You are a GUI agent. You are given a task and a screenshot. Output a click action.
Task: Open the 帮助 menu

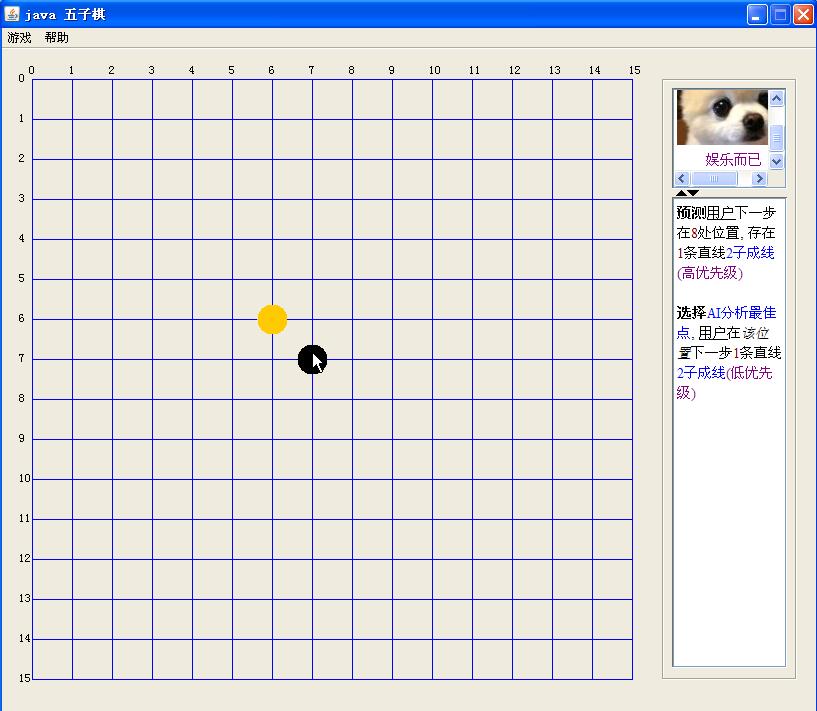coord(56,38)
